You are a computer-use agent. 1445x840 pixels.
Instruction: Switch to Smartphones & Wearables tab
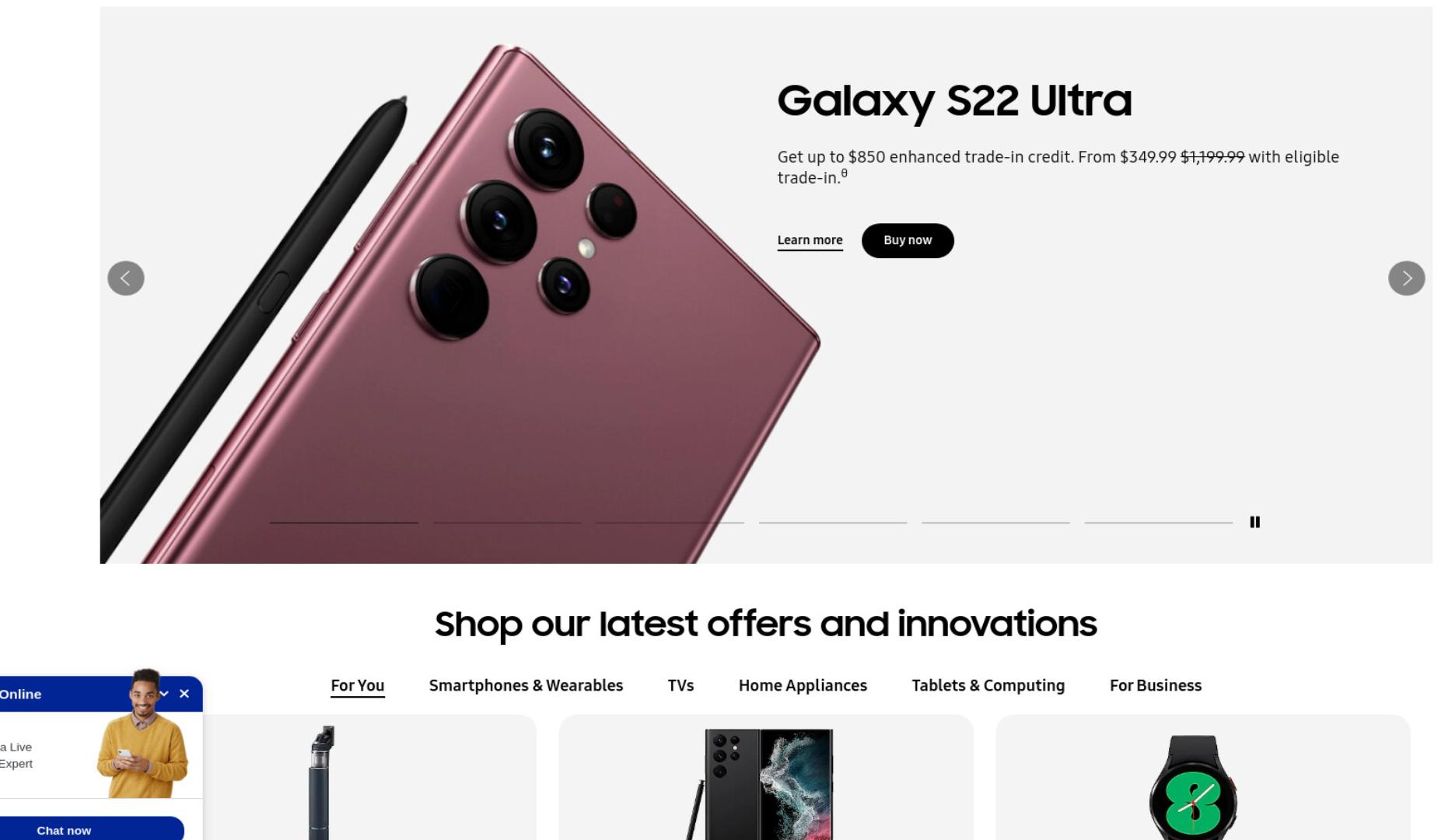click(x=526, y=686)
